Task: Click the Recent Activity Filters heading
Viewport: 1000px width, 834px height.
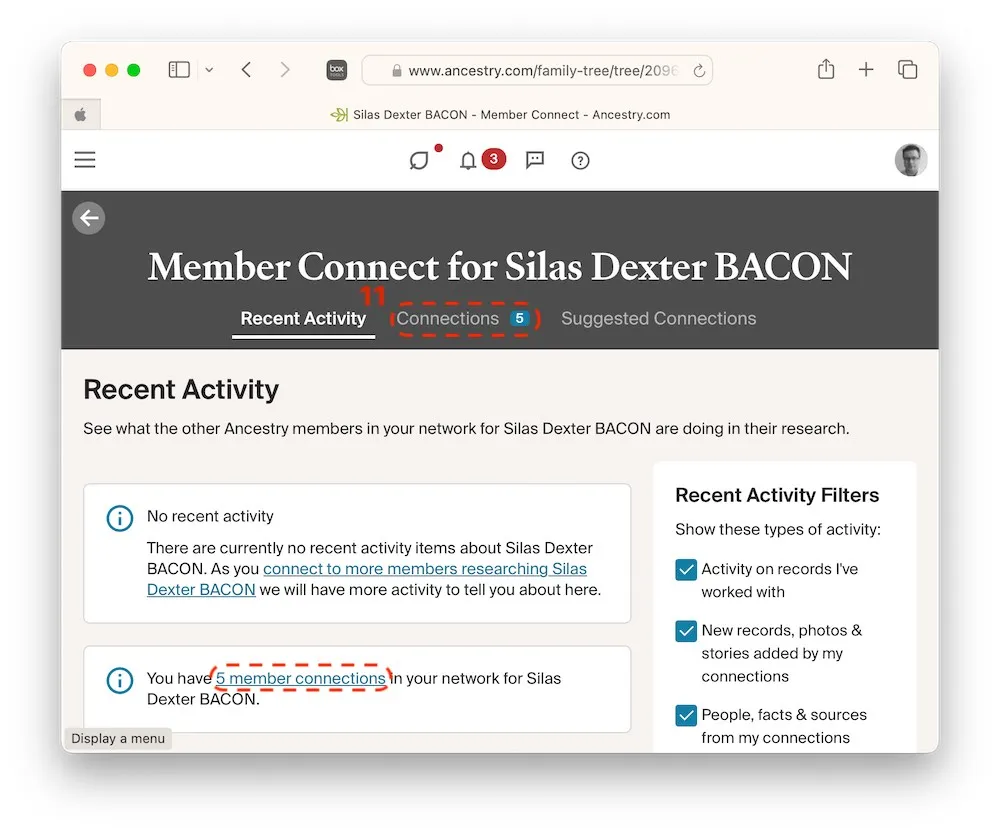Action: click(777, 495)
